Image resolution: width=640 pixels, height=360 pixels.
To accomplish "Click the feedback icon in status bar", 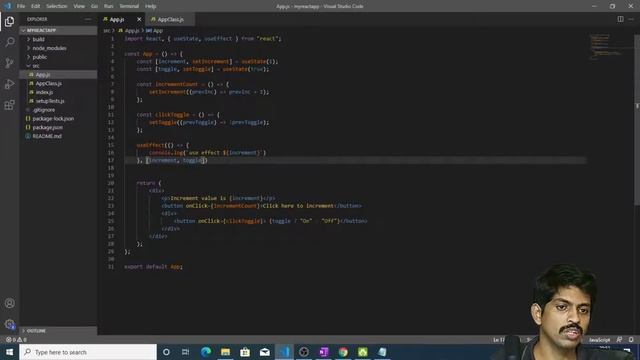I will click(x=619, y=340).
